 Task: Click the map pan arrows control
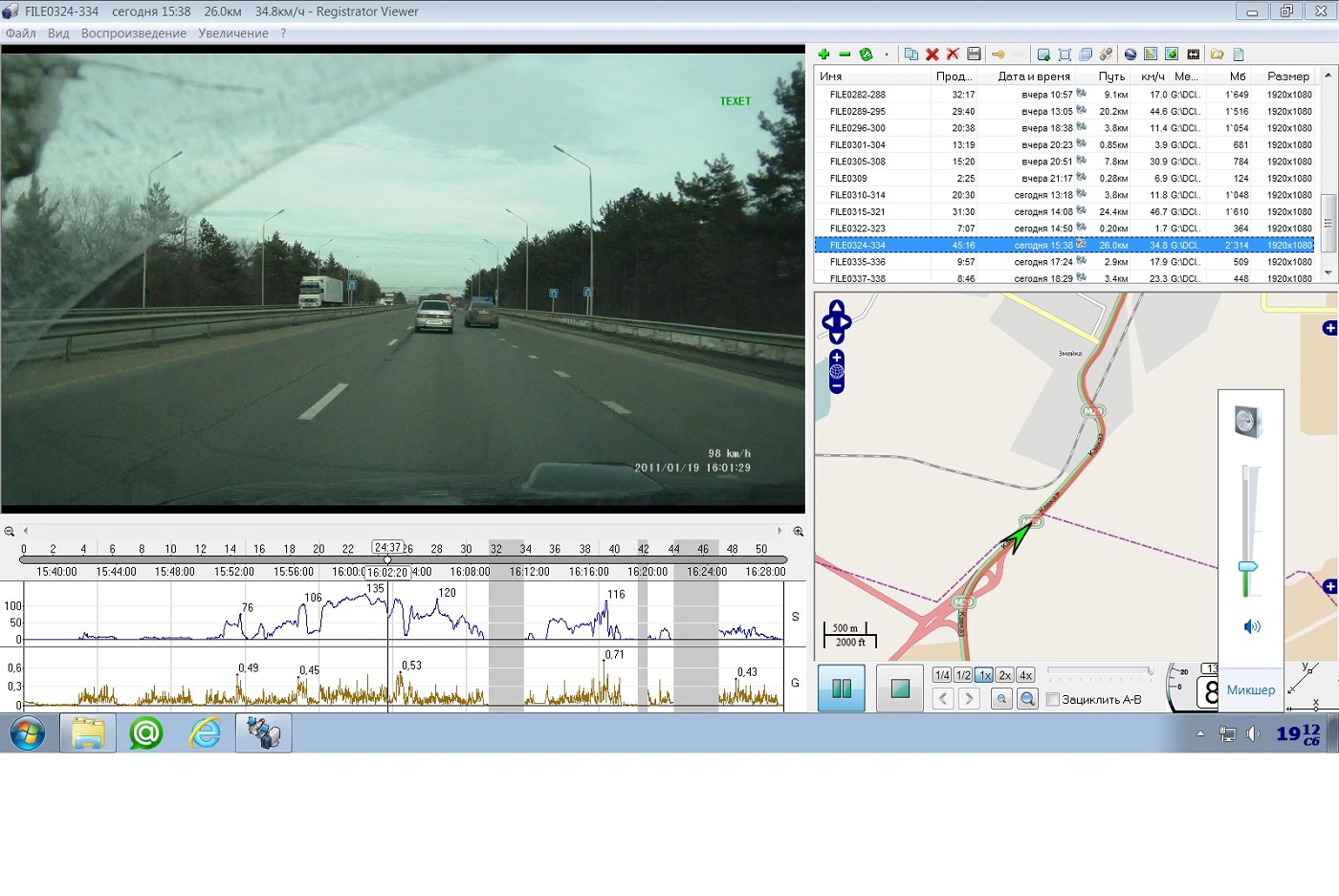point(836,322)
